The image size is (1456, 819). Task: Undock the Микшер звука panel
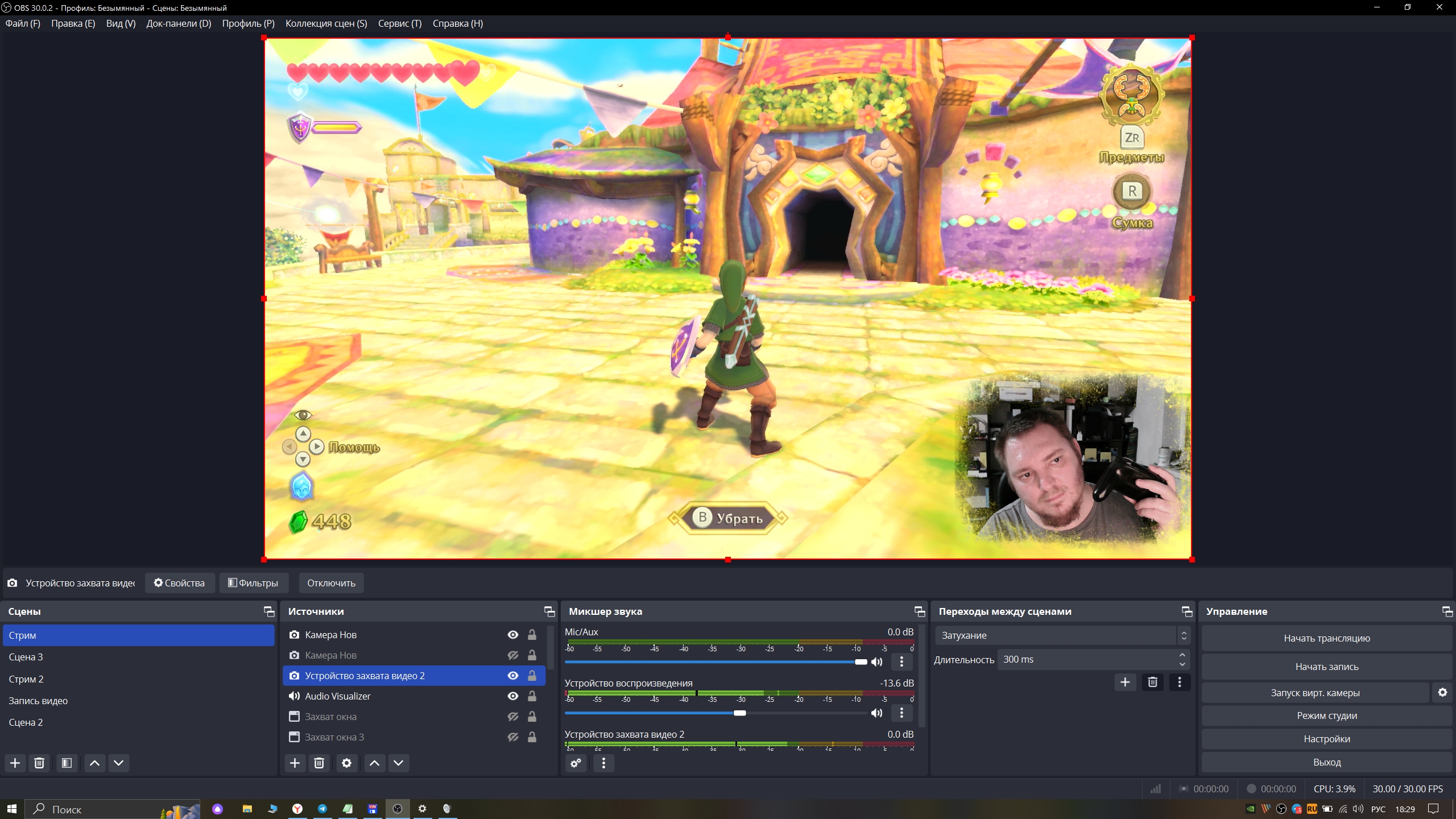tap(920, 611)
